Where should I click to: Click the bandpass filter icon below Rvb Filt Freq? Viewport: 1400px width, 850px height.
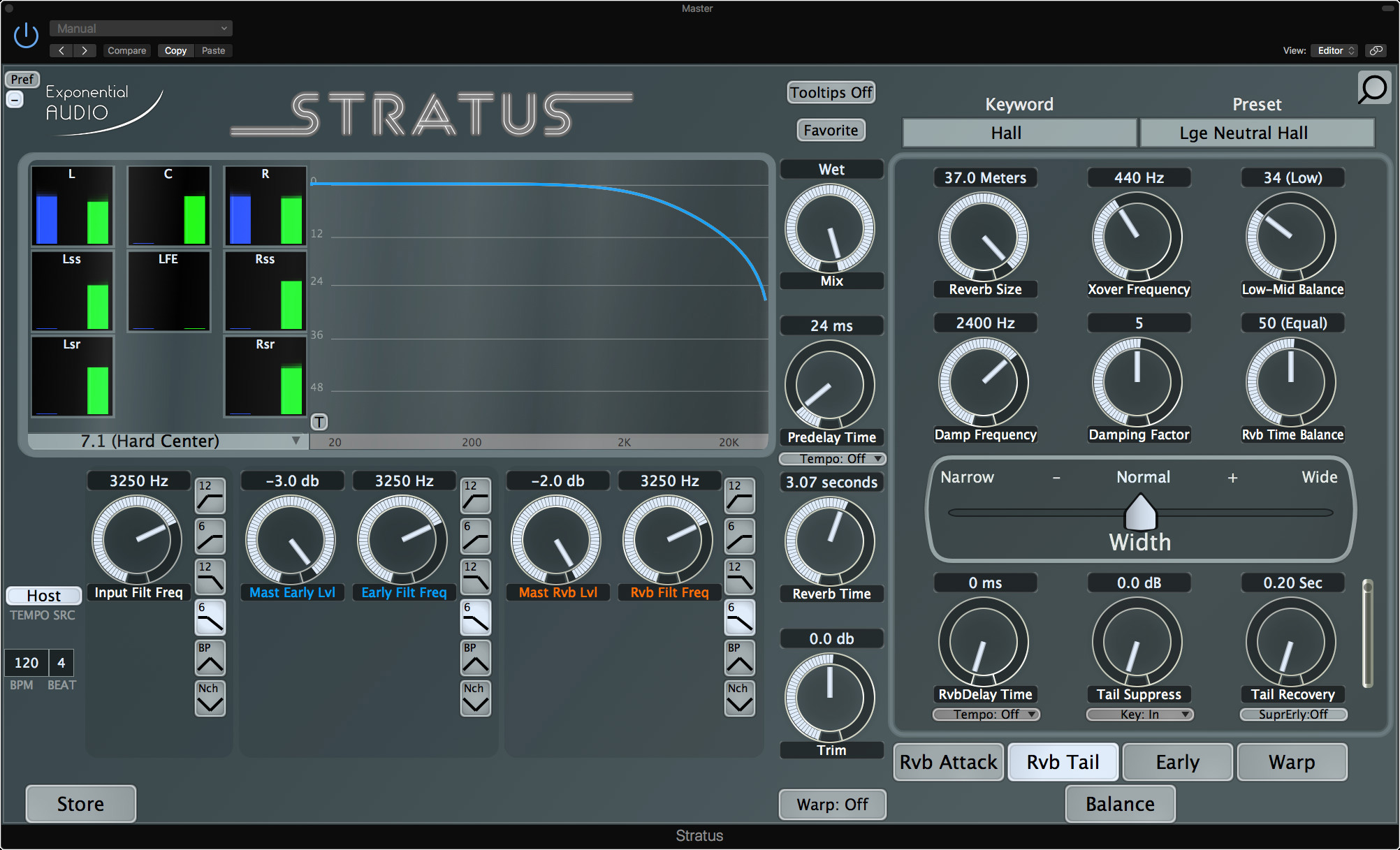coord(739,657)
